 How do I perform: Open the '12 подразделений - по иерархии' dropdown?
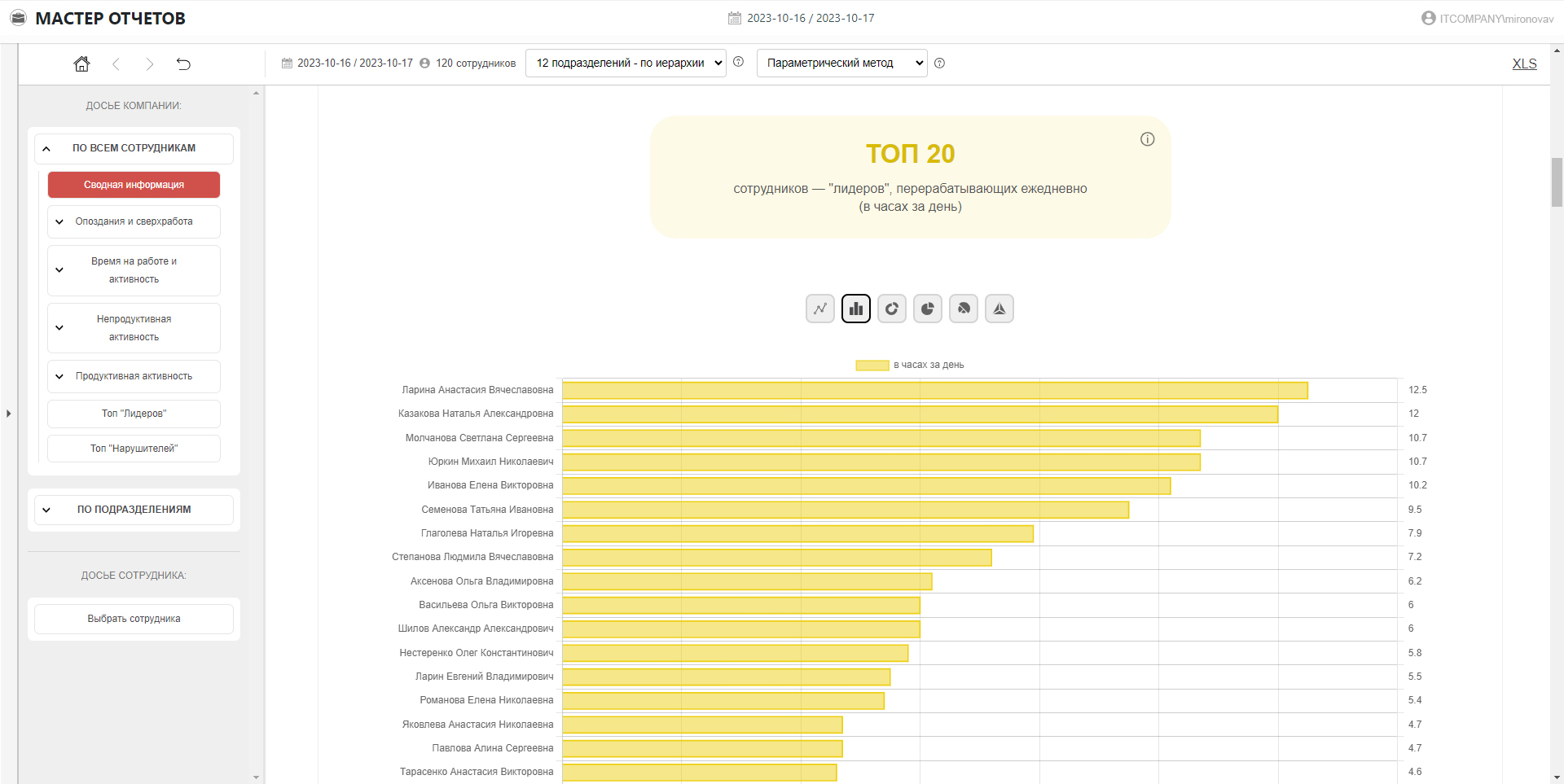coord(626,63)
